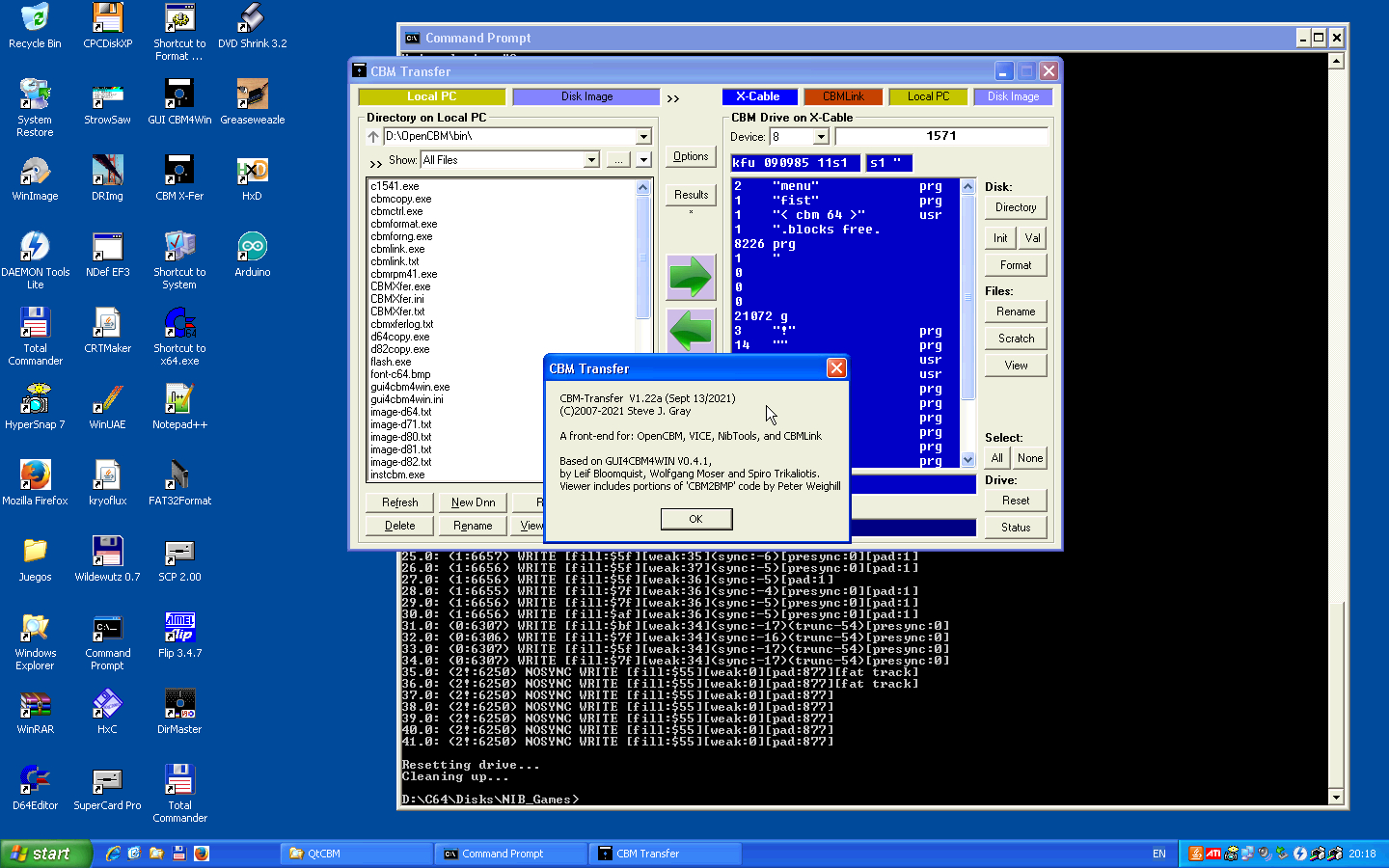The height and width of the screenshot is (868, 1389).
Task: Select the destination Disk Image tab
Action: [x=1013, y=96]
